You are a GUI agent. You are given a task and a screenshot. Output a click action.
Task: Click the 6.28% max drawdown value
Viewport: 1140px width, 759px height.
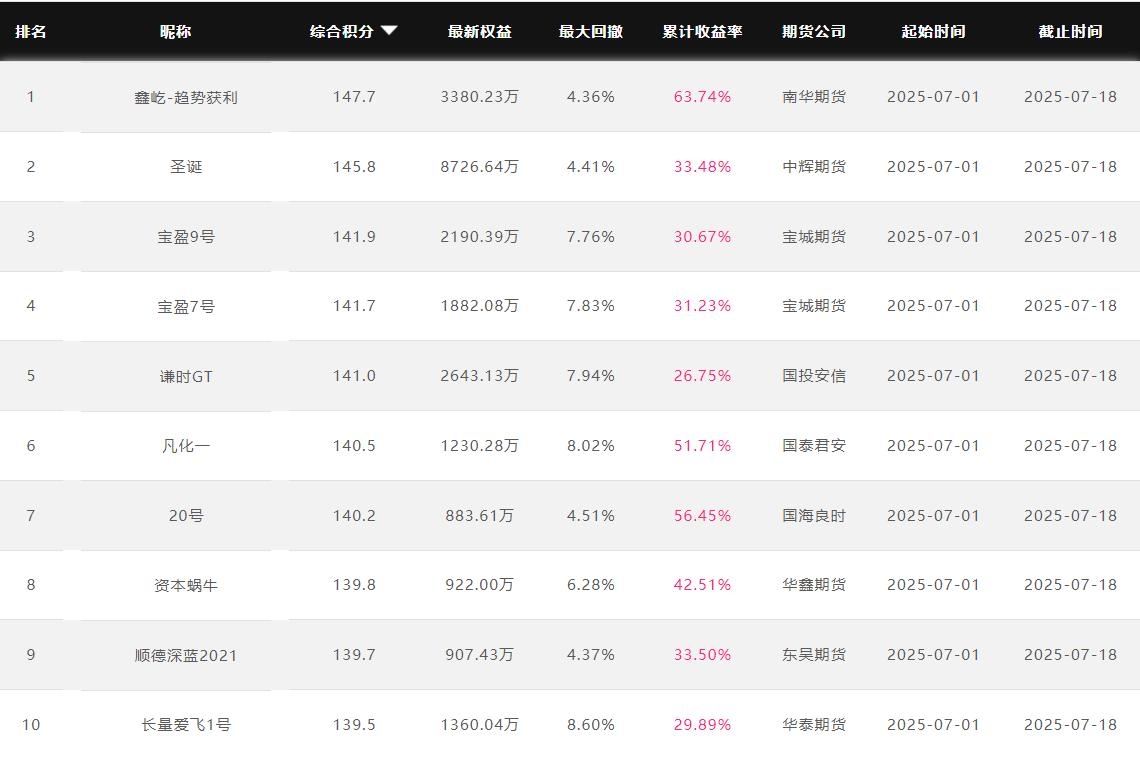590,585
